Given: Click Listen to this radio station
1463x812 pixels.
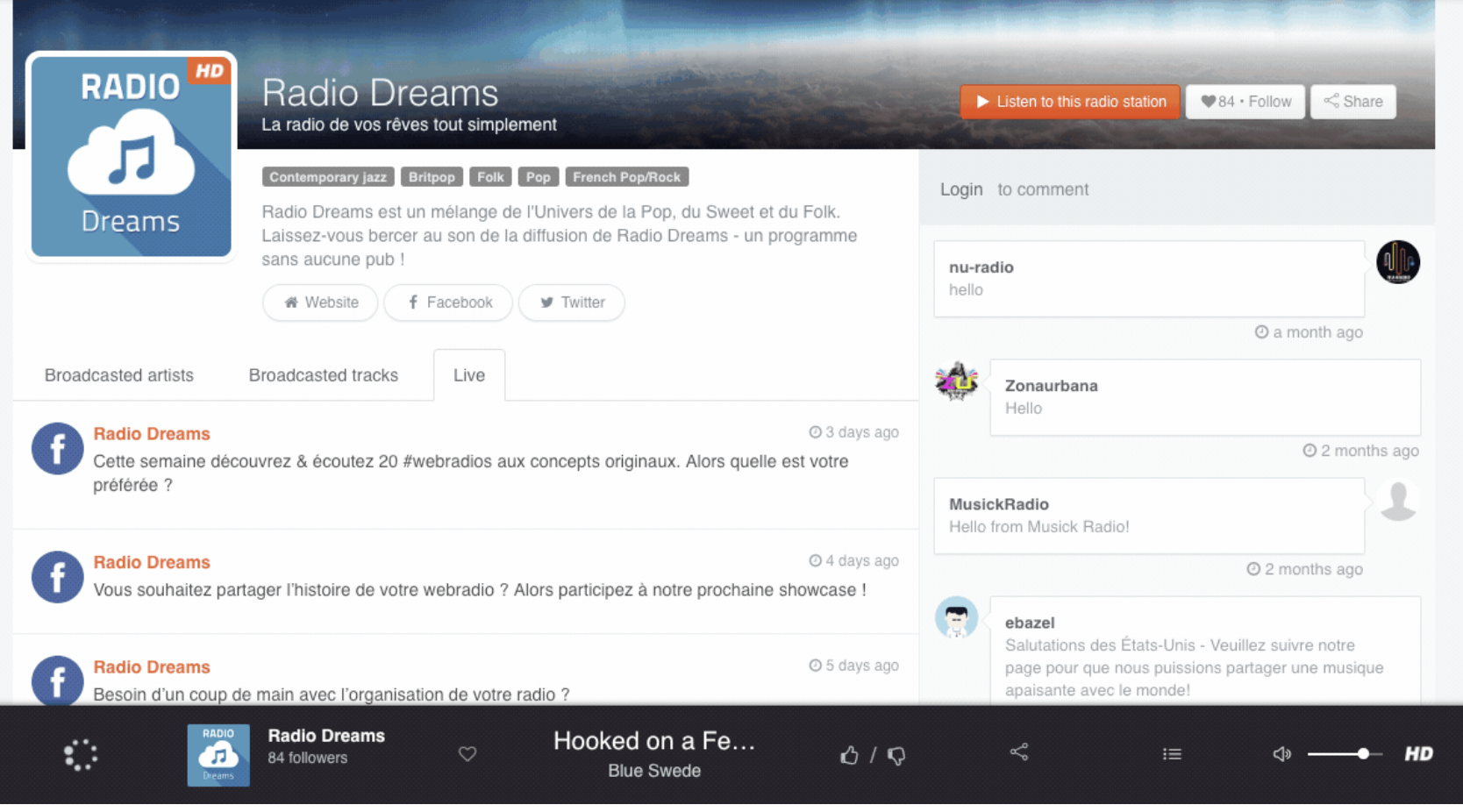Looking at the screenshot, I should click(1070, 102).
